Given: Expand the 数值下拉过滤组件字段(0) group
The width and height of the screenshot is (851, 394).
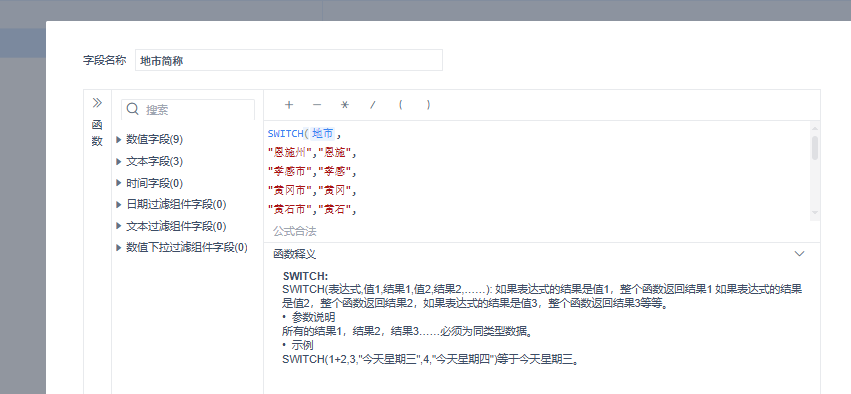Looking at the screenshot, I should tap(119, 247).
